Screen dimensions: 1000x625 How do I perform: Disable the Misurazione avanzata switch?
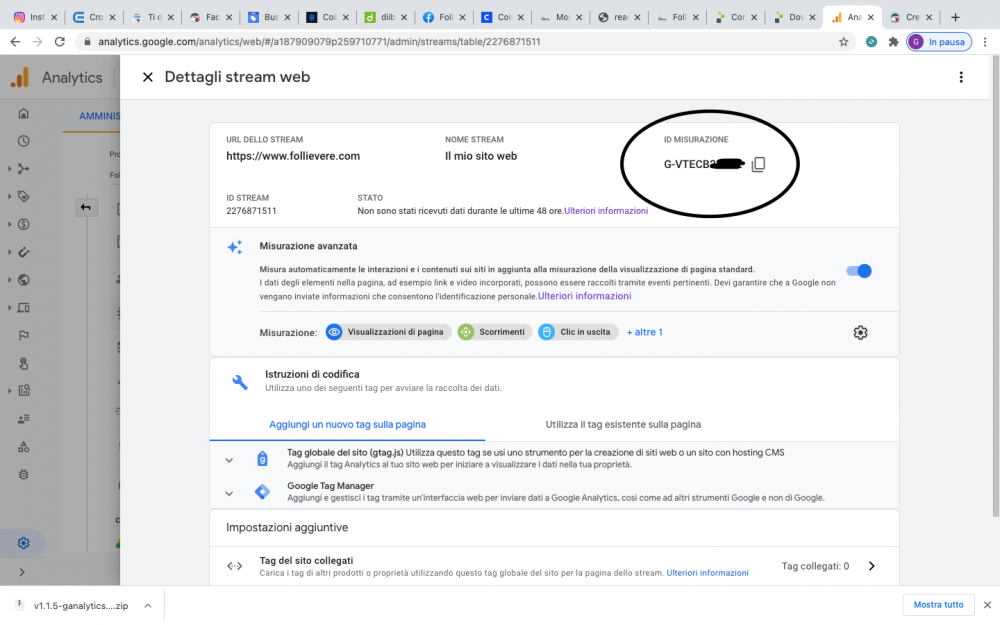coord(858,271)
